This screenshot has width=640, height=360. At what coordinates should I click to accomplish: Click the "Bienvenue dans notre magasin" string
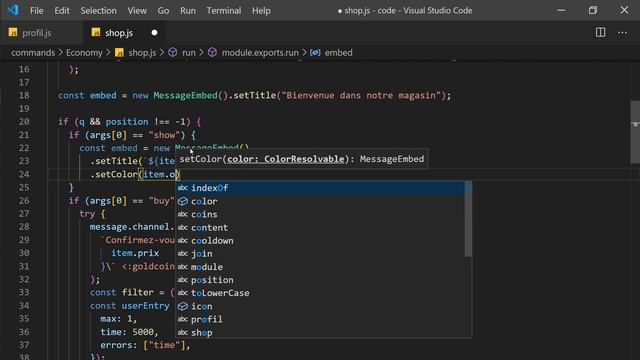[361, 96]
